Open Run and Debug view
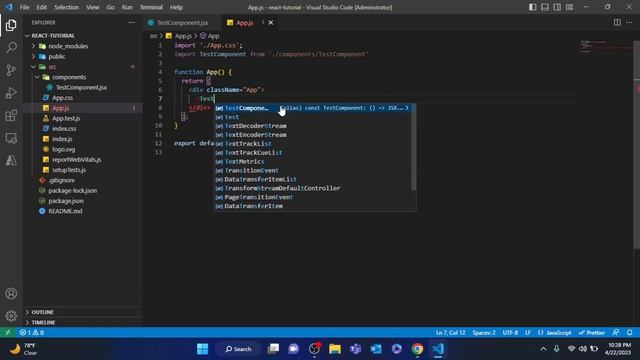The width and height of the screenshot is (640, 360). [11, 93]
